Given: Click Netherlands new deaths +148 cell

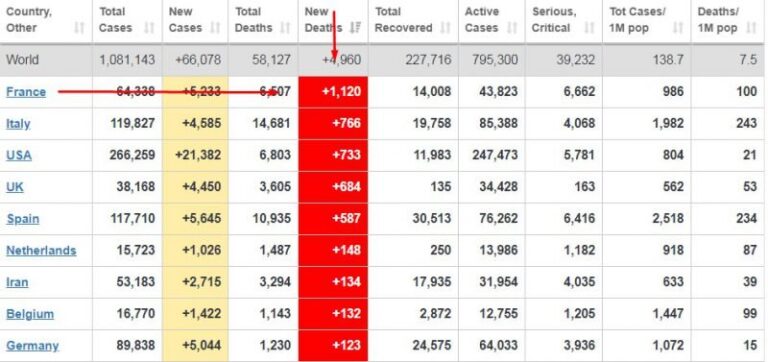Looking at the screenshot, I should [333, 250].
